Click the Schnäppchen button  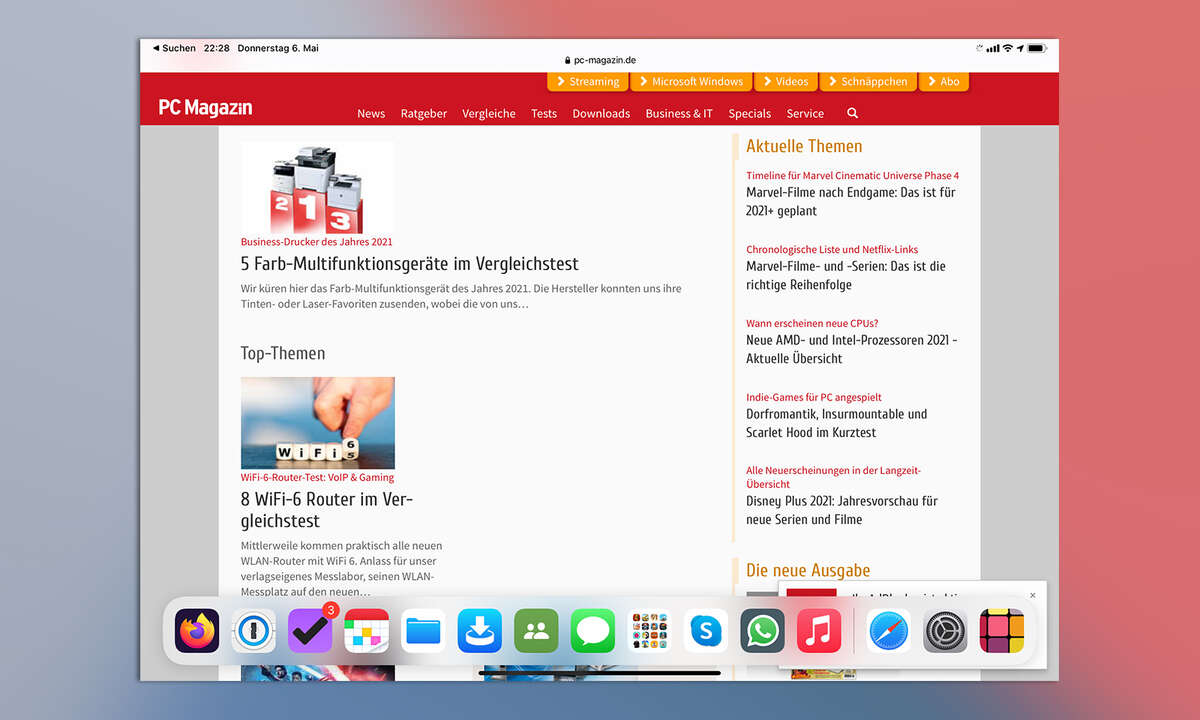pyautogui.click(x=867, y=81)
